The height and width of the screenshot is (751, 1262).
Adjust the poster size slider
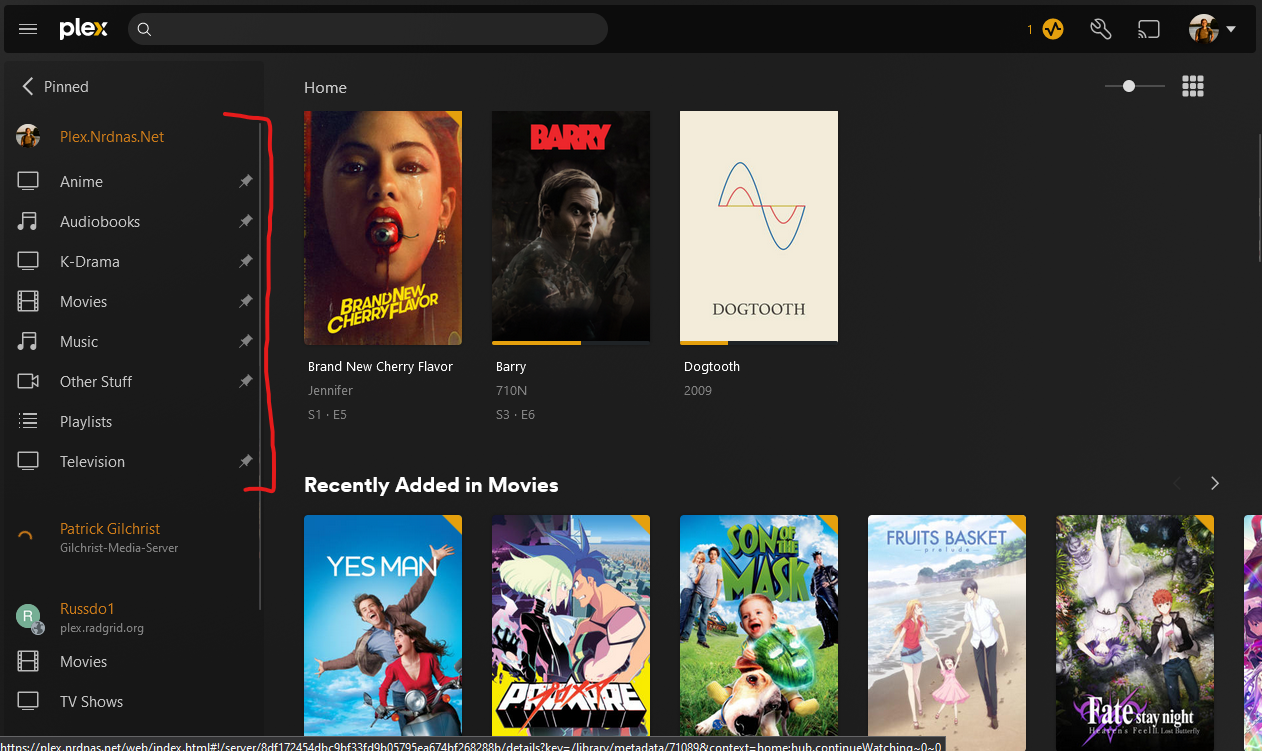tap(1129, 87)
